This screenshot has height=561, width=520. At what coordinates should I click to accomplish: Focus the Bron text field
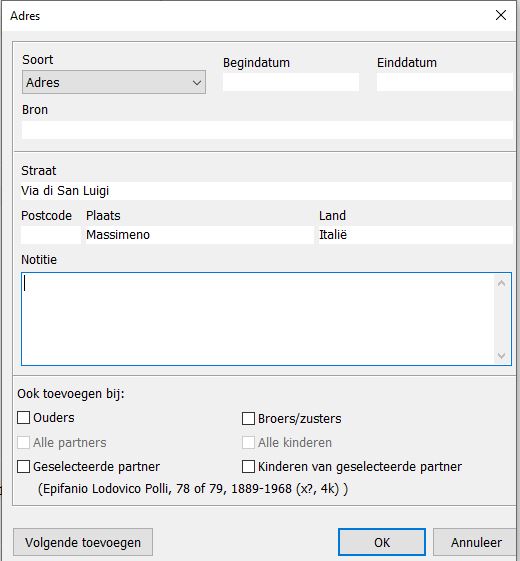tap(267, 130)
